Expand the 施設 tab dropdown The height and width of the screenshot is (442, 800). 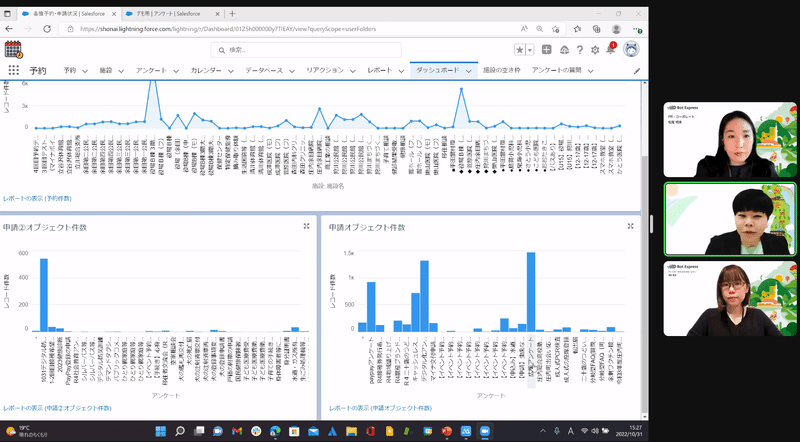121,71
